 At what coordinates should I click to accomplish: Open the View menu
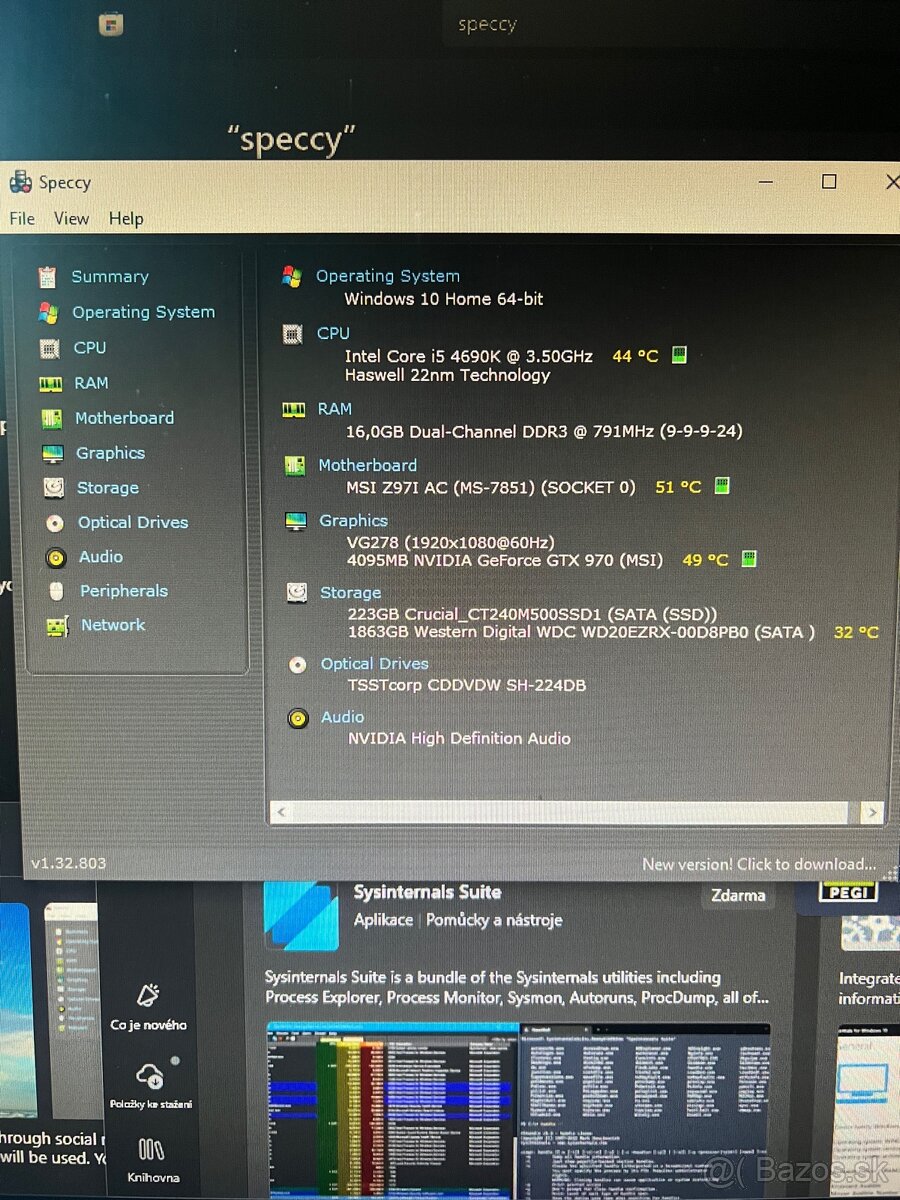(71, 218)
